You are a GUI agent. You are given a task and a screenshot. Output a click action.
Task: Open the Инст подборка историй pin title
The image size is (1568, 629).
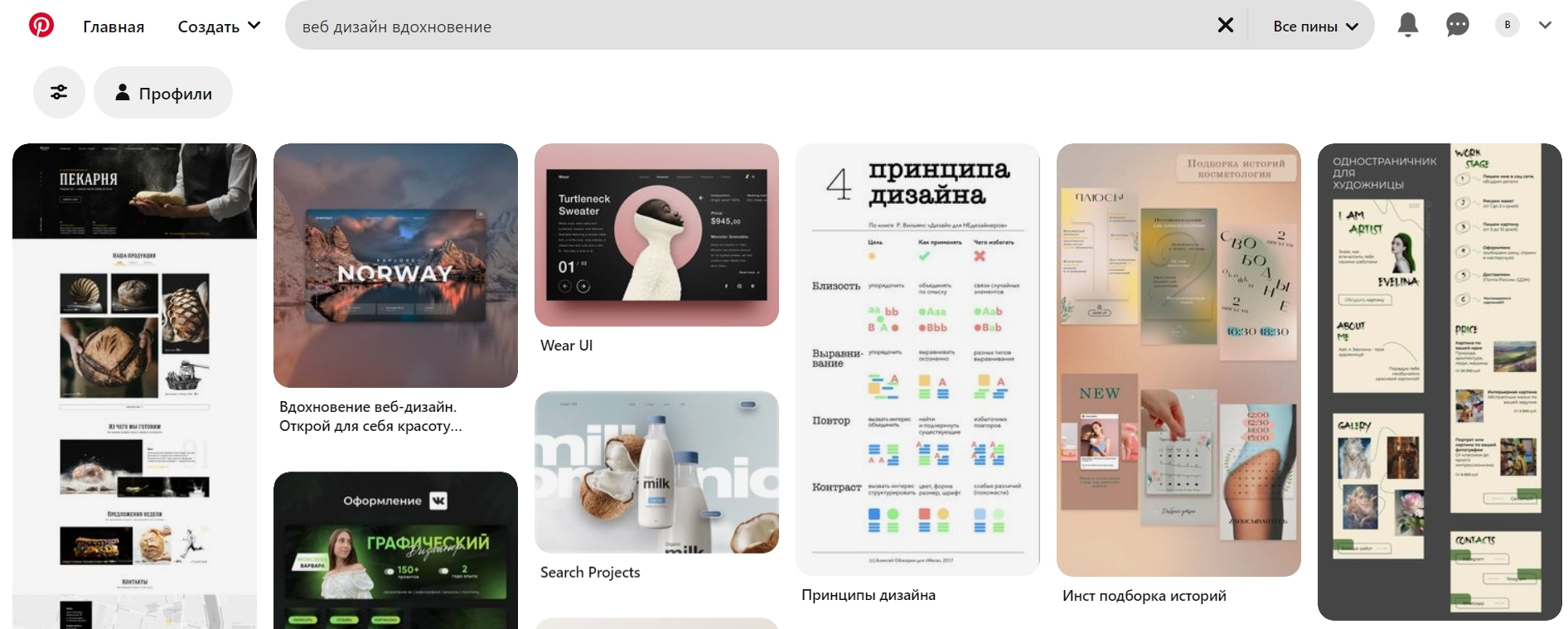tap(1144, 595)
